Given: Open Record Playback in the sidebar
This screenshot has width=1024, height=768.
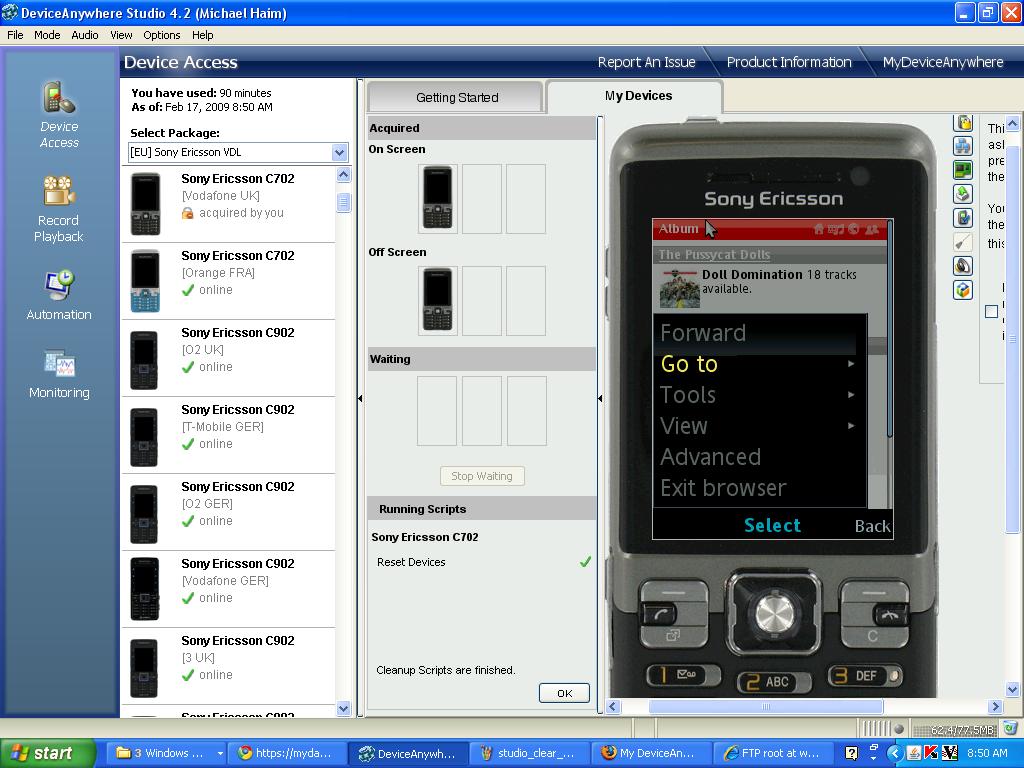Looking at the screenshot, I should [59, 209].
